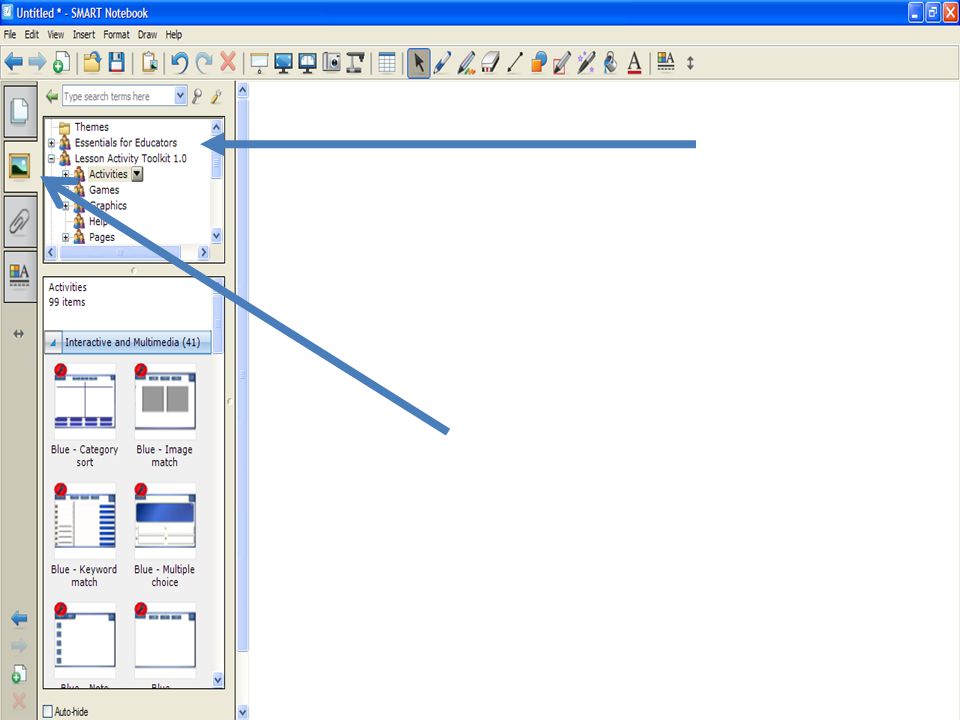The height and width of the screenshot is (720, 960).
Task: Expand the Activities tree node
Action: click(66, 174)
